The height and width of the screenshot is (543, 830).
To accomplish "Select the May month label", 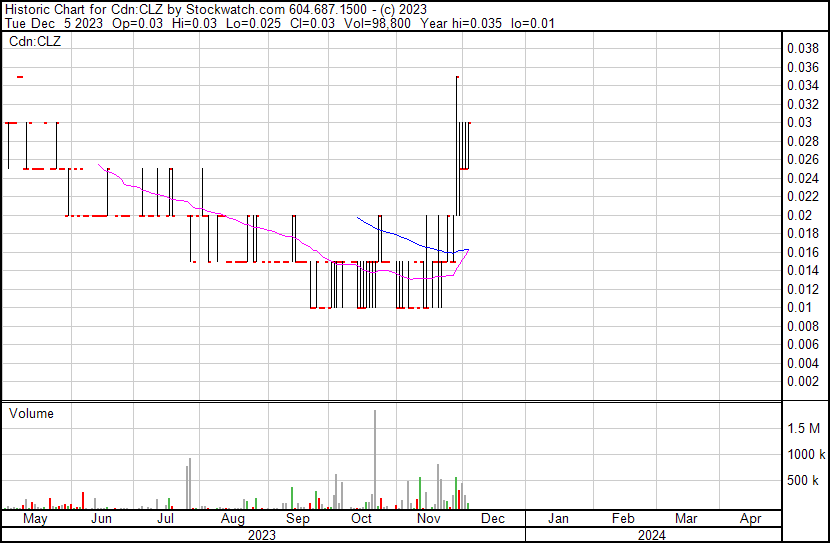I will pyautogui.click(x=35, y=519).
